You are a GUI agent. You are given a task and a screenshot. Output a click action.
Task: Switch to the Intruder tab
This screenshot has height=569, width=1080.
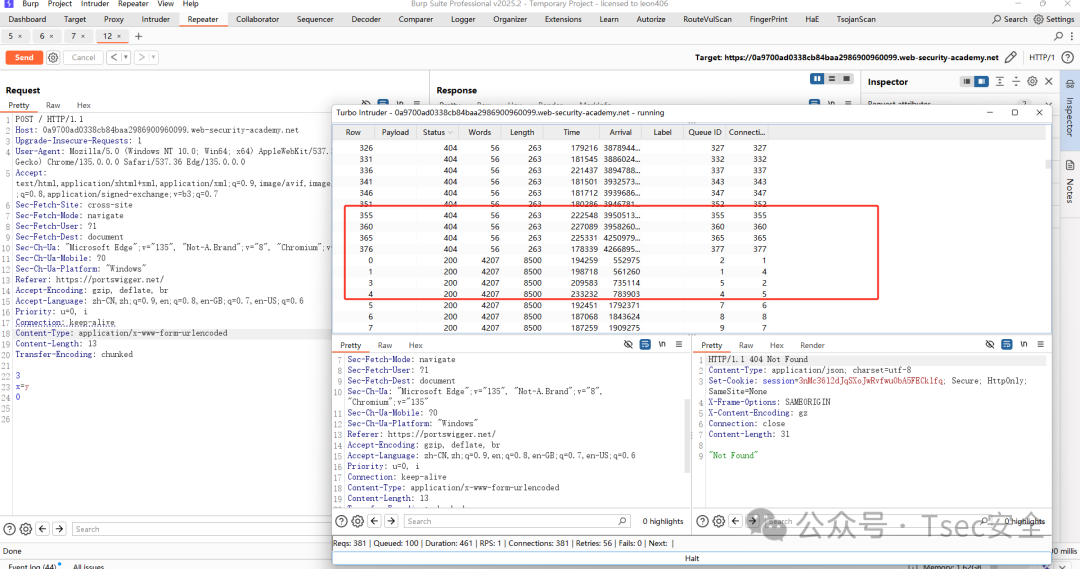(x=156, y=19)
